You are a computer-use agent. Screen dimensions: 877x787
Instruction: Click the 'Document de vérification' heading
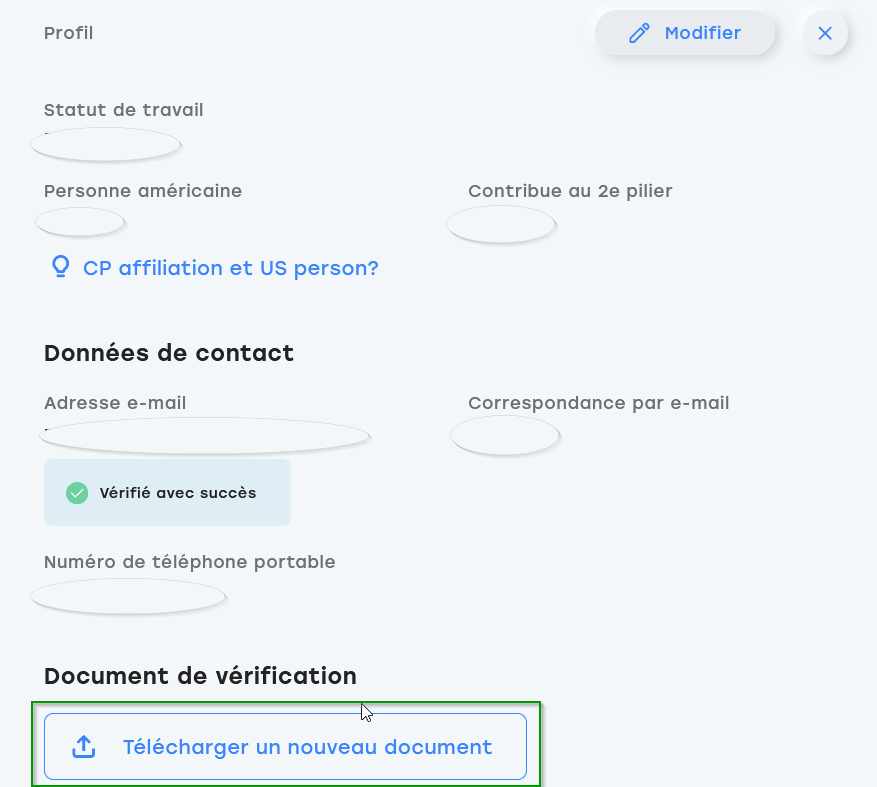pos(200,676)
